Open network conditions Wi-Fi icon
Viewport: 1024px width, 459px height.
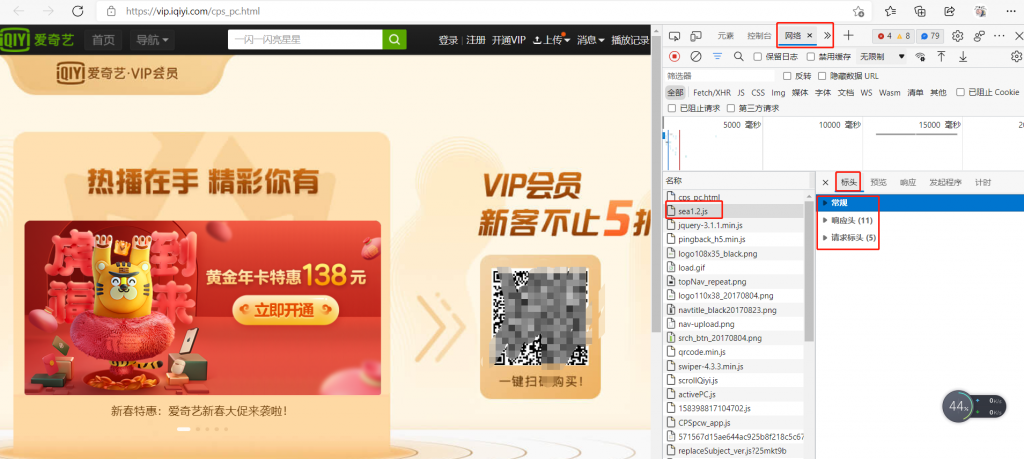click(920, 57)
